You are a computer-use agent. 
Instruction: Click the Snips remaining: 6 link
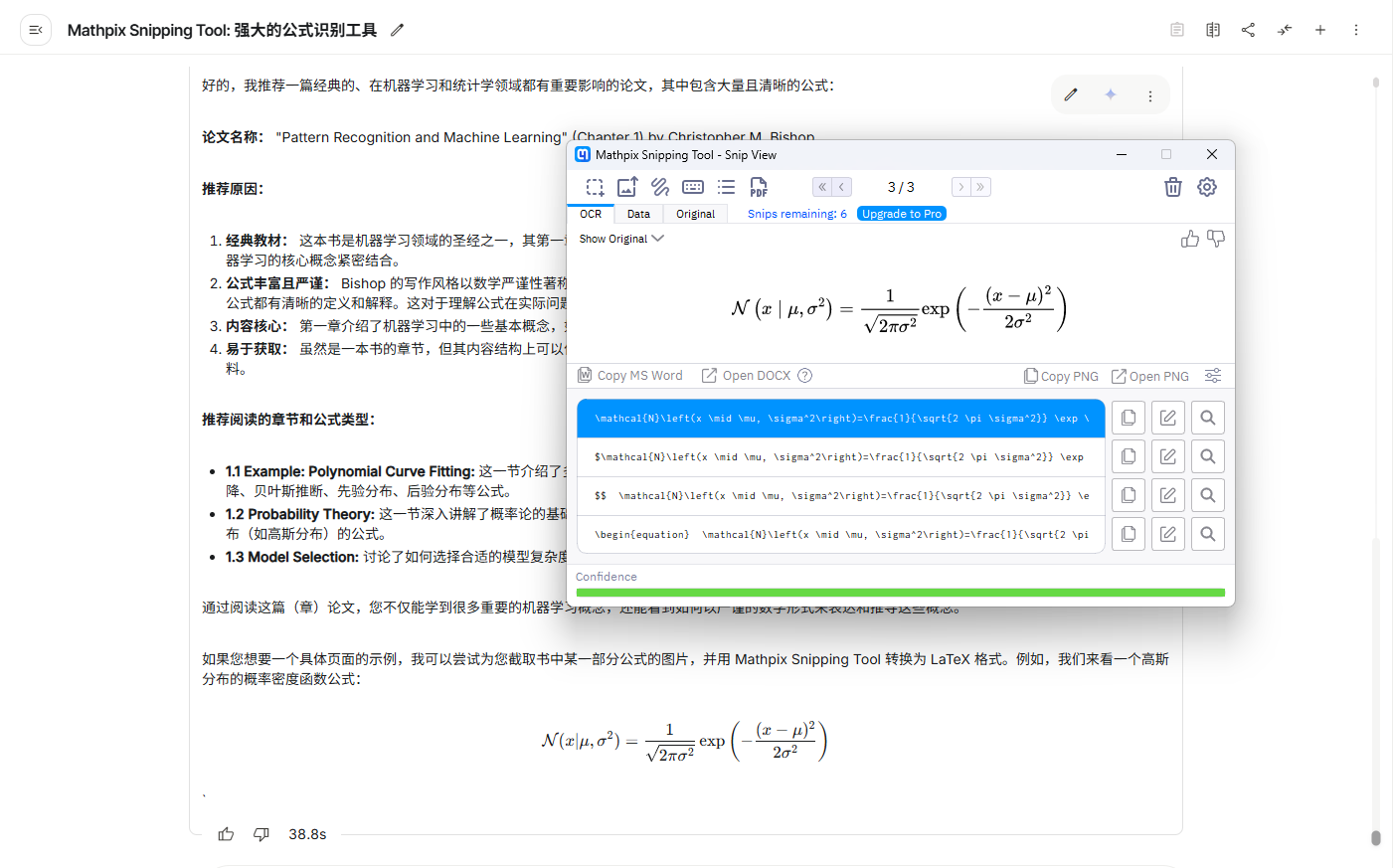click(797, 214)
